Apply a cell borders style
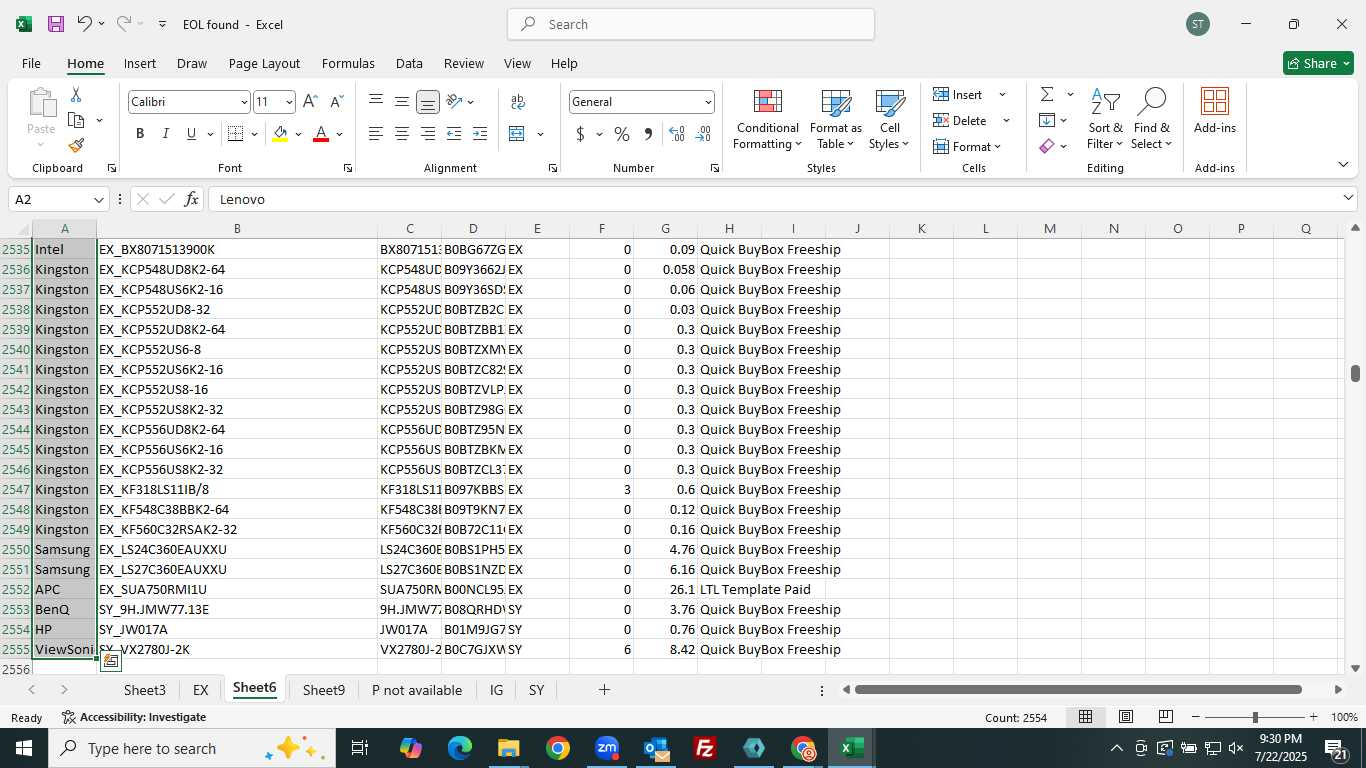The height and width of the screenshot is (768, 1366). pos(236,134)
